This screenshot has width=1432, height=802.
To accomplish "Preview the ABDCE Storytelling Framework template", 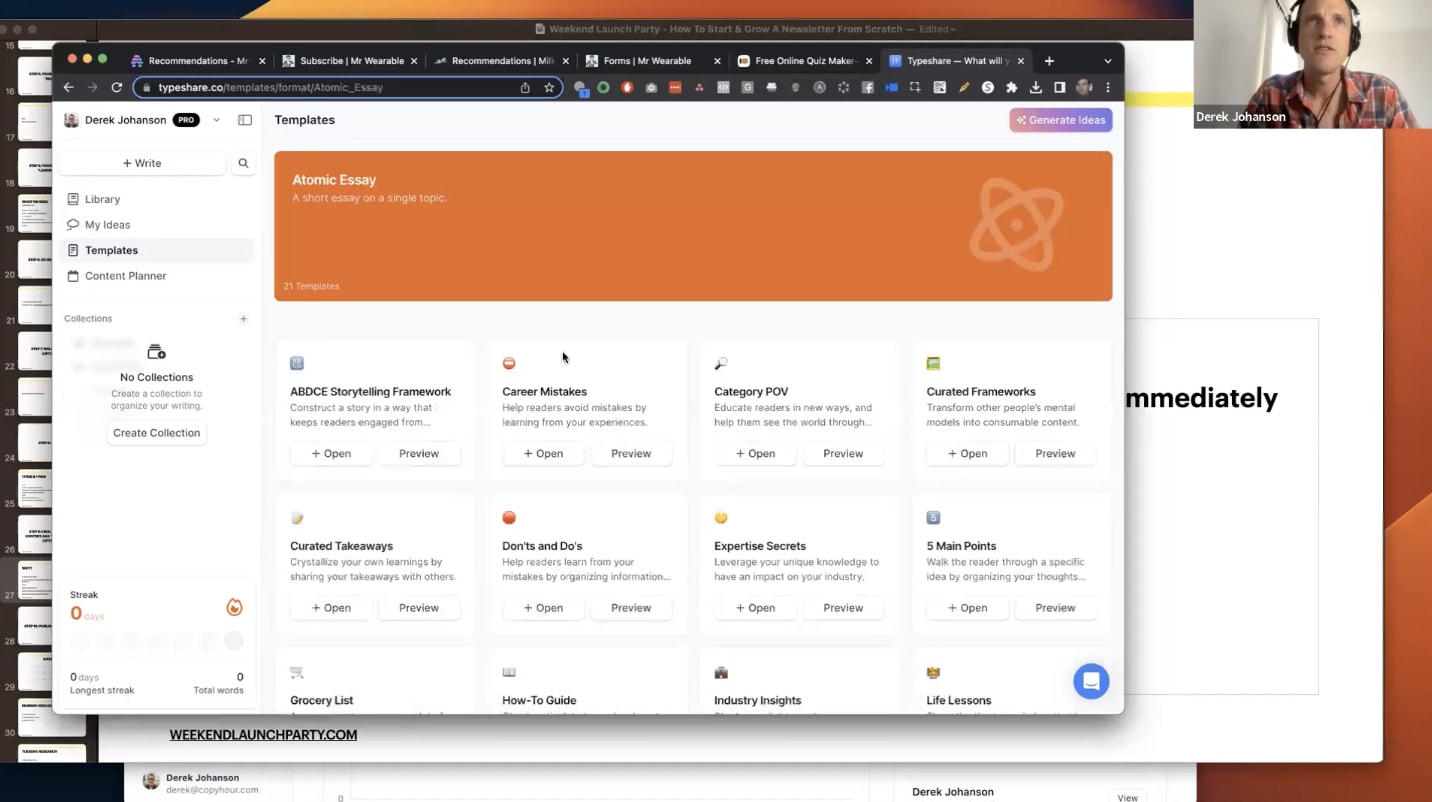I will 419,454.
